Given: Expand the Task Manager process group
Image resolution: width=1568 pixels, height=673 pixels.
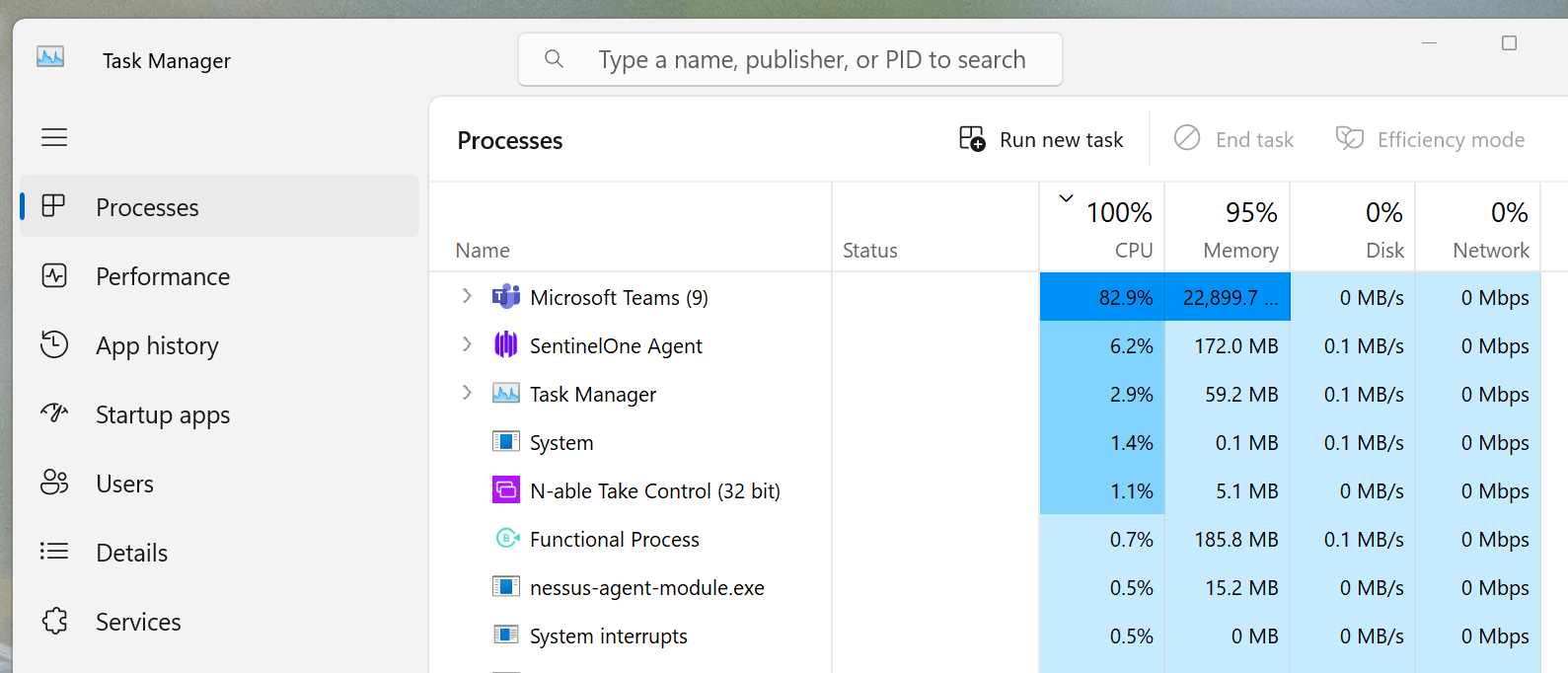Looking at the screenshot, I should click(x=467, y=392).
